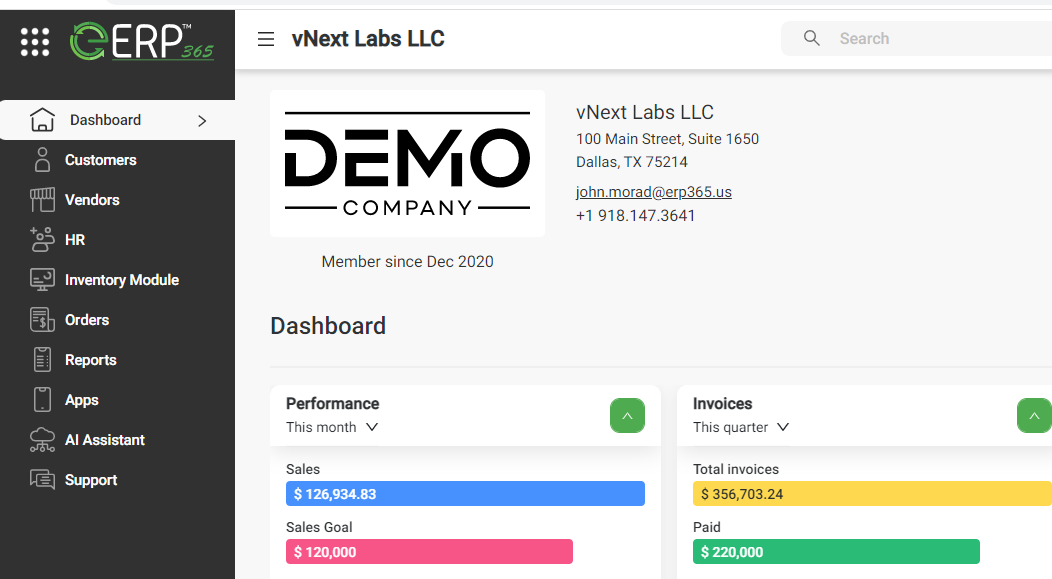The image size is (1052, 579).
Task: Click the Inventory Module monitor icon
Action: (x=42, y=280)
